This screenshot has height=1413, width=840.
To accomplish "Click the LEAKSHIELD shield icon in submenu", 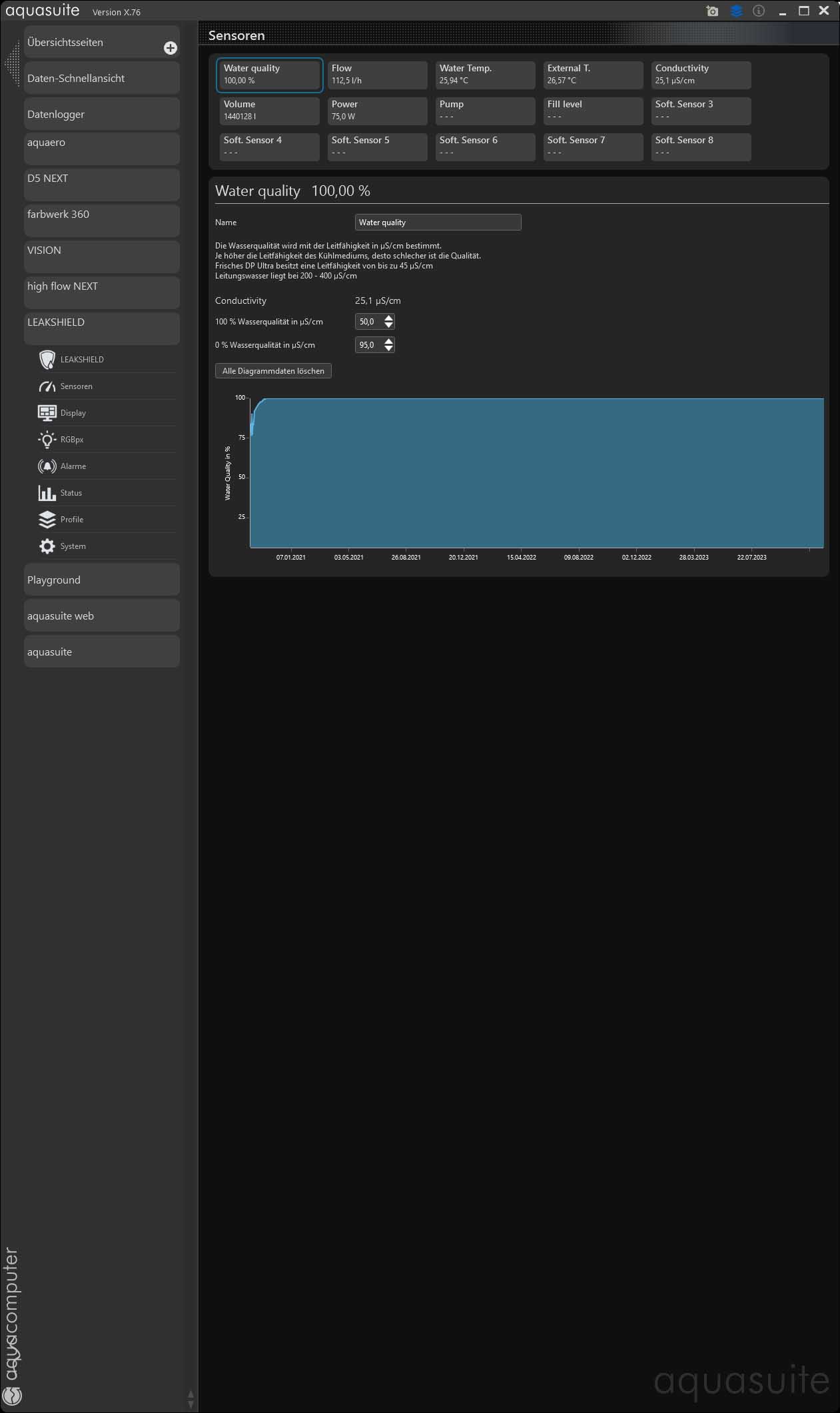I will [x=47, y=360].
